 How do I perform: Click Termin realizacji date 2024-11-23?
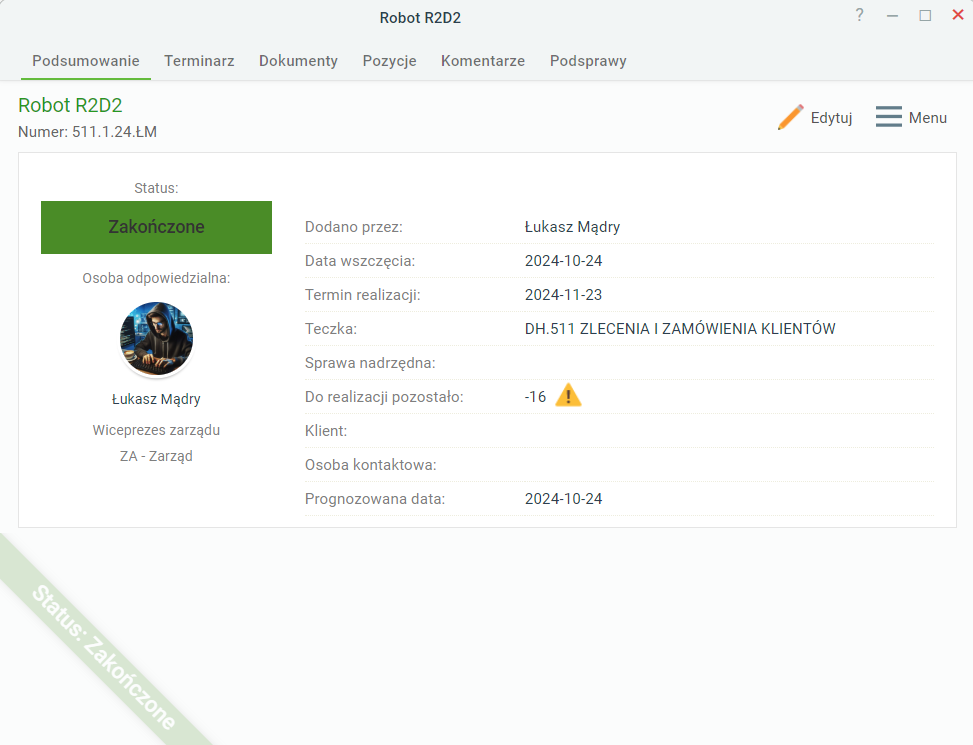563,295
